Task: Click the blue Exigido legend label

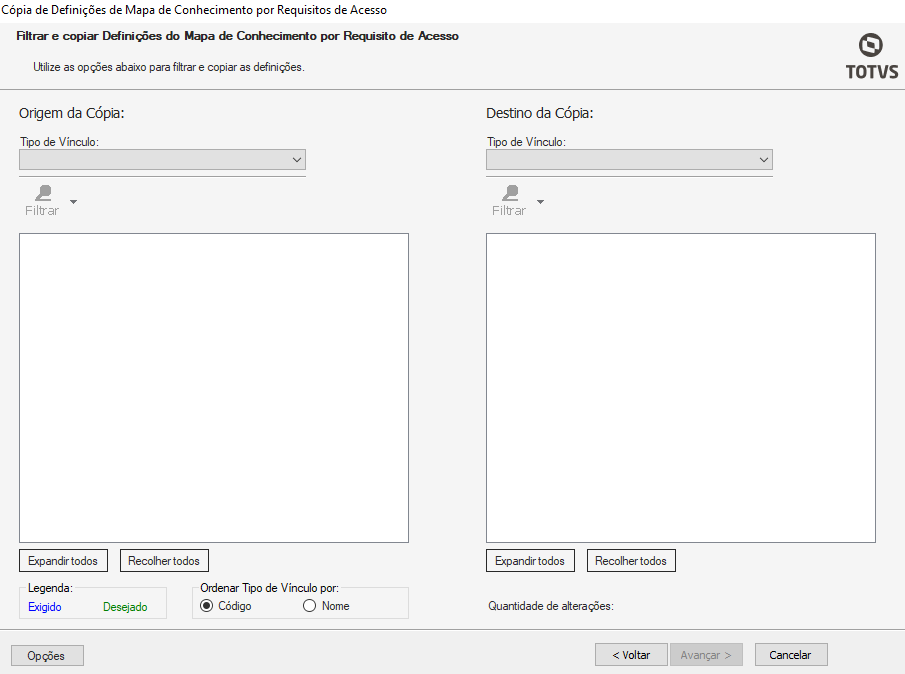Action: 45,607
